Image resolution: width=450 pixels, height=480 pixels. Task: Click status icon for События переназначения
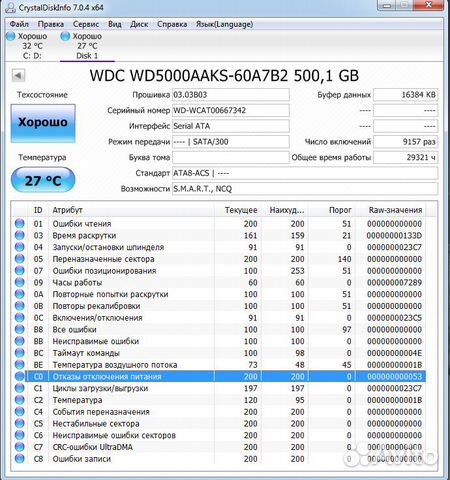[20, 412]
